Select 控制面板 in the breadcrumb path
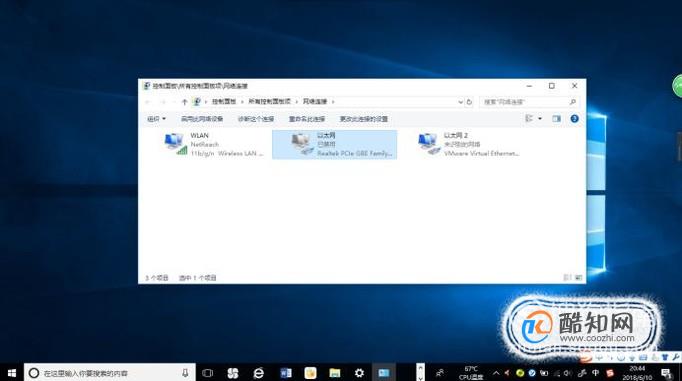Image resolution: width=682 pixels, height=381 pixels. (x=224, y=101)
